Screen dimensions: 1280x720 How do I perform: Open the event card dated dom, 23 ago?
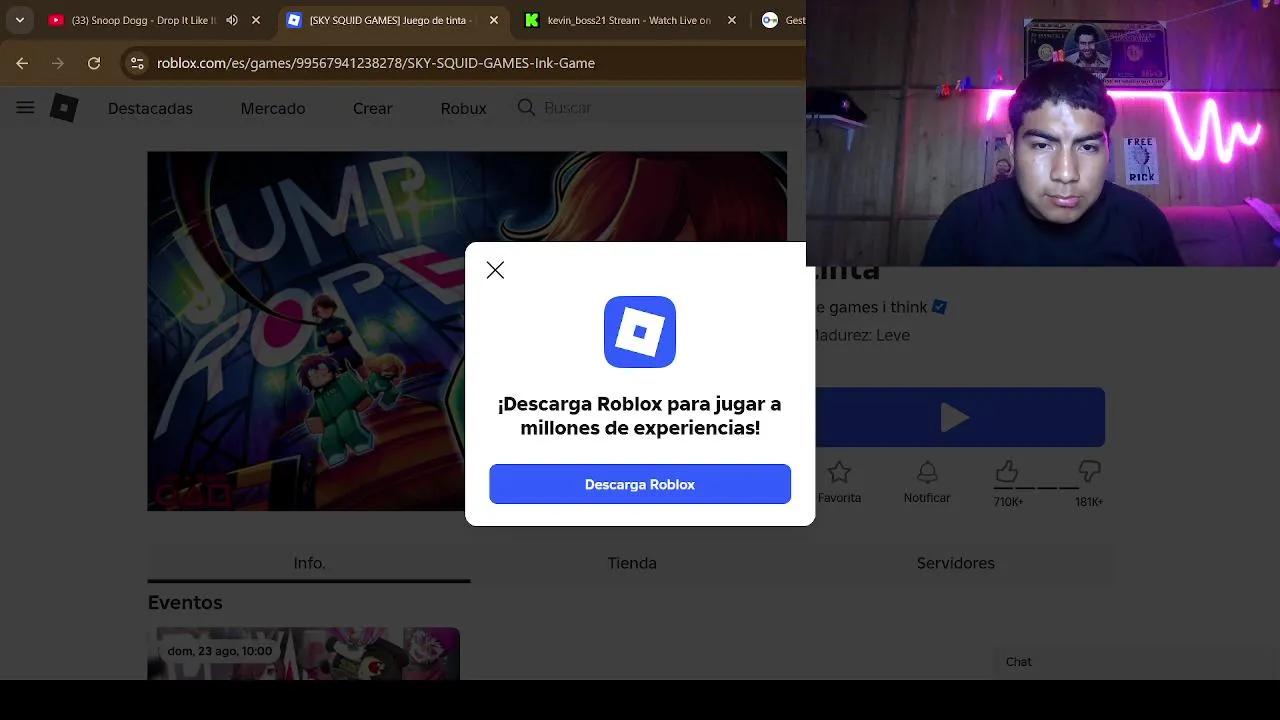click(304, 654)
